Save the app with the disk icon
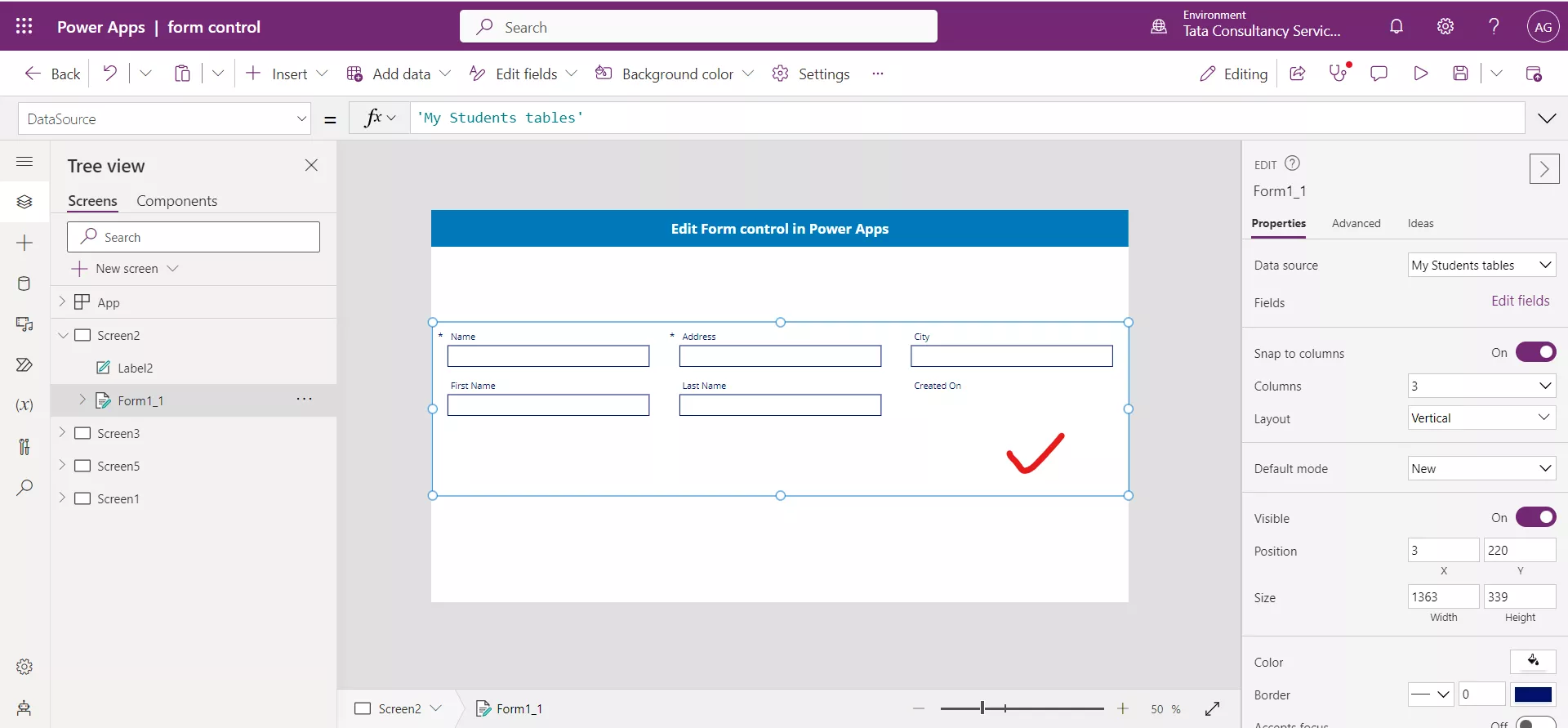1568x728 pixels. (1460, 73)
